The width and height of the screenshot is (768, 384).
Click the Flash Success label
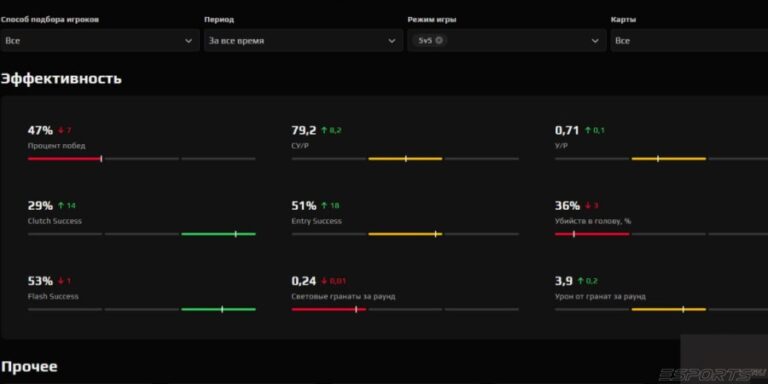pyautogui.click(x=53, y=296)
